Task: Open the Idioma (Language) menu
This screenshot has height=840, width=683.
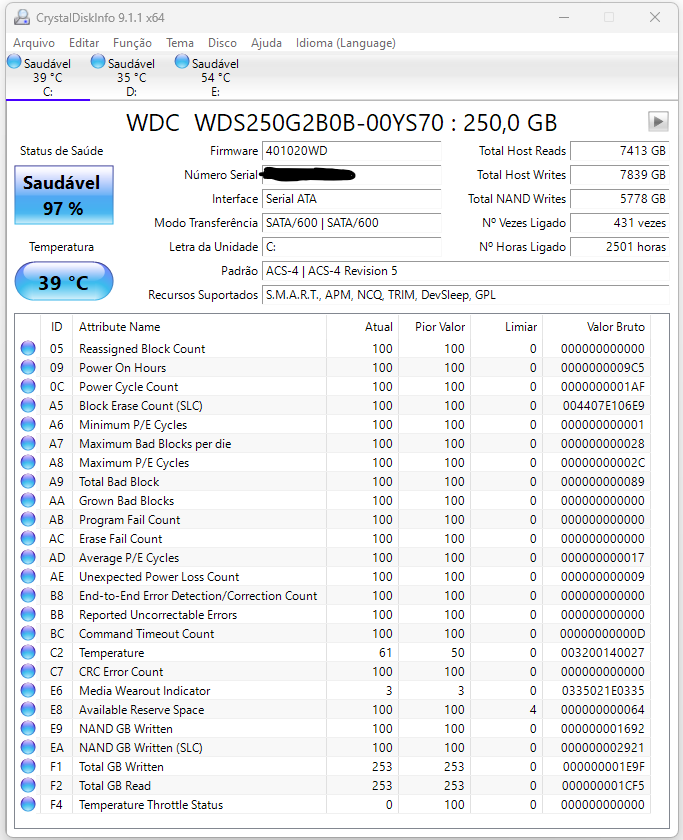Action: [x=346, y=43]
